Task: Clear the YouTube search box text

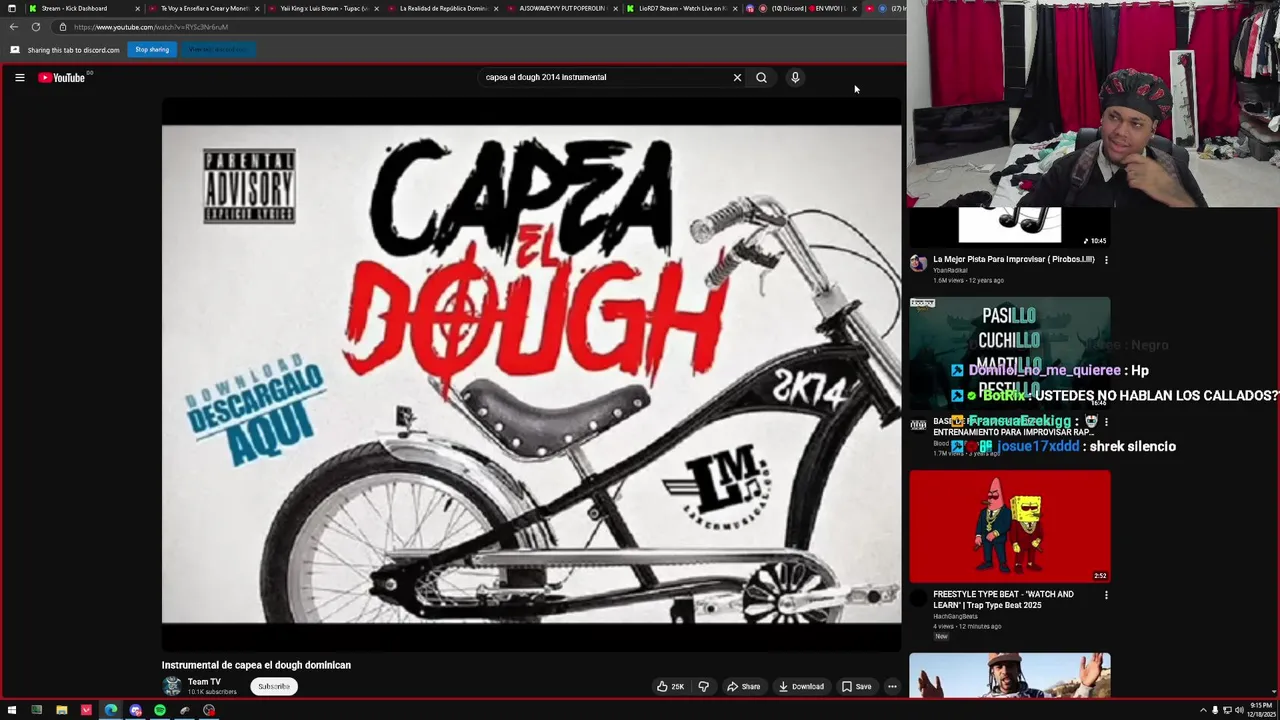Action: click(x=737, y=77)
